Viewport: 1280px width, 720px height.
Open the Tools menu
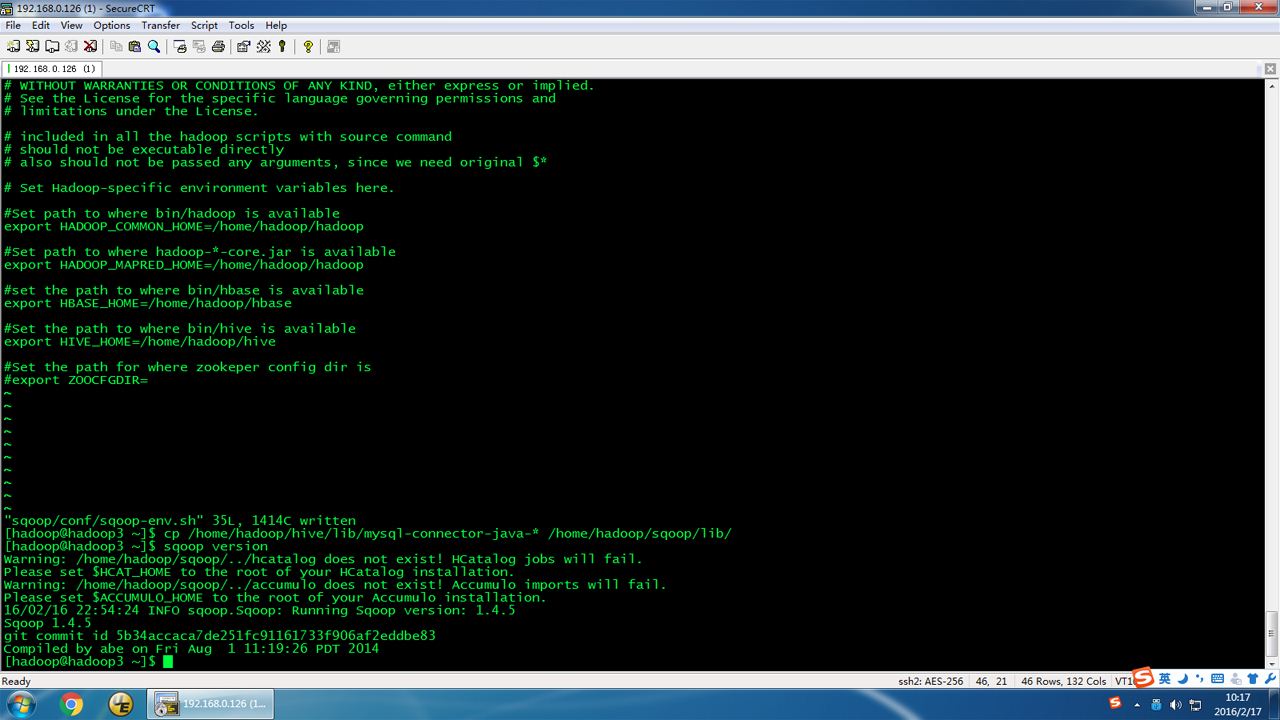point(241,25)
